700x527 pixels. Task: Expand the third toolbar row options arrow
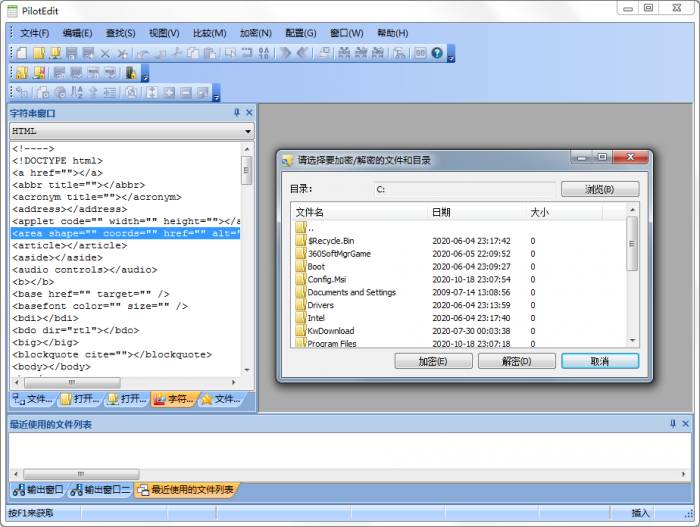pos(216,96)
